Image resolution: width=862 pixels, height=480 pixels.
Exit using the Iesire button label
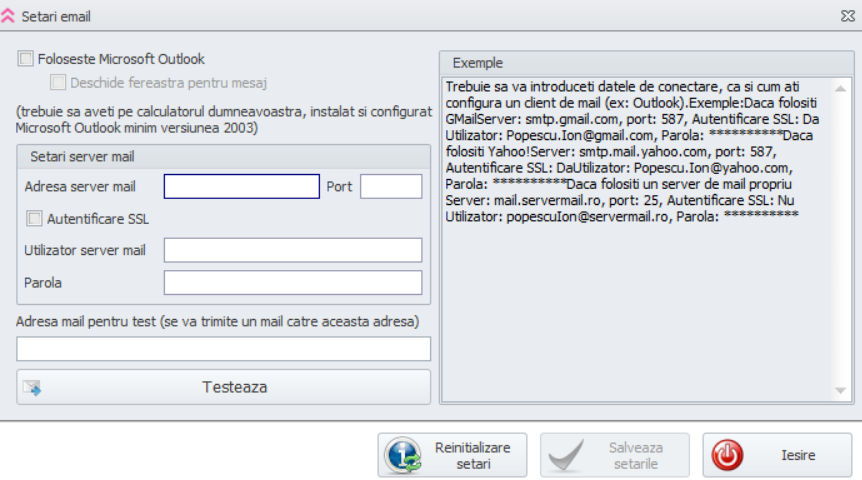[797, 456]
